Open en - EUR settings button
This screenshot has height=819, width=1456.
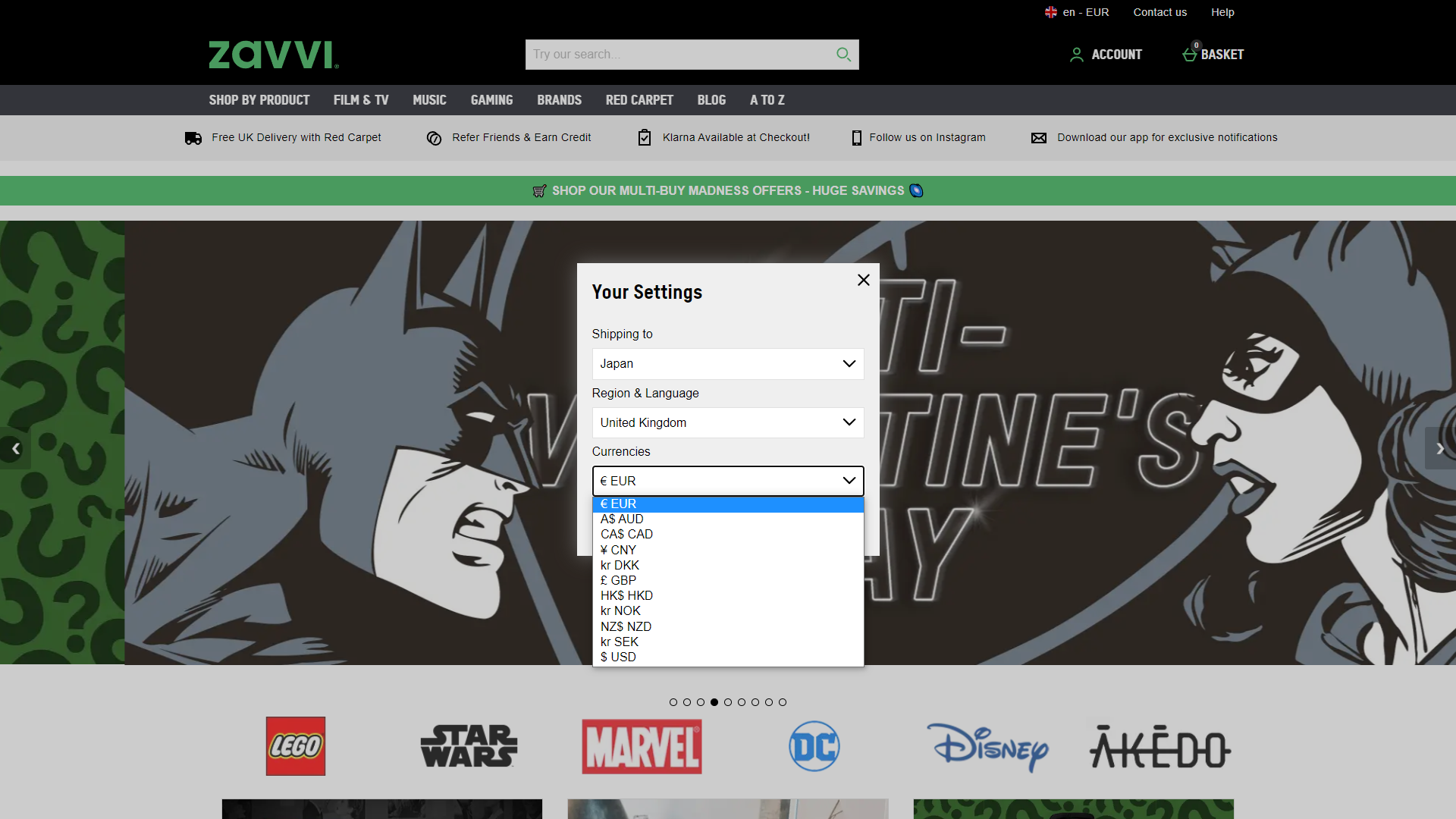point(1077,12)
